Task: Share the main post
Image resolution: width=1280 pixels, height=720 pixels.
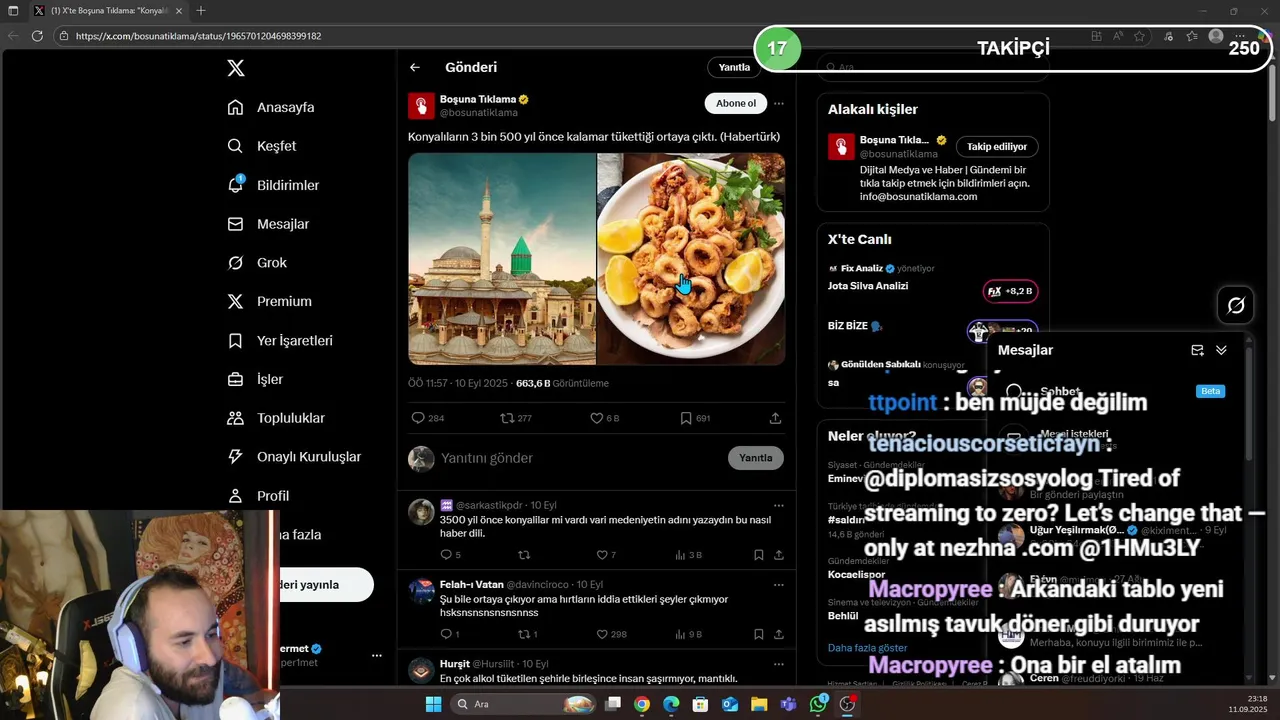Action: pyautogui.click(x=775, y=418)
